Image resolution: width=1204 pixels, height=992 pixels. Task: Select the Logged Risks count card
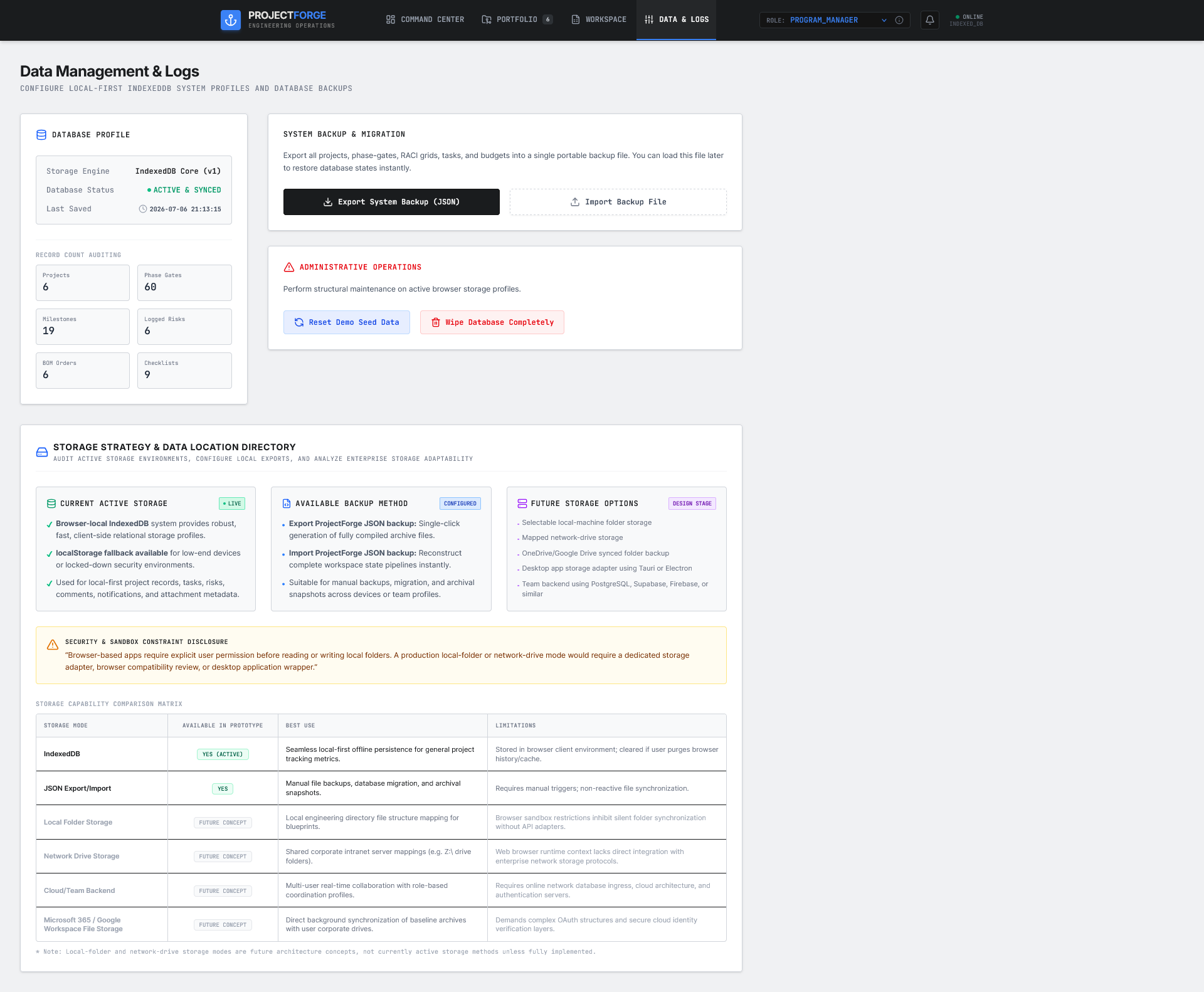184,327
